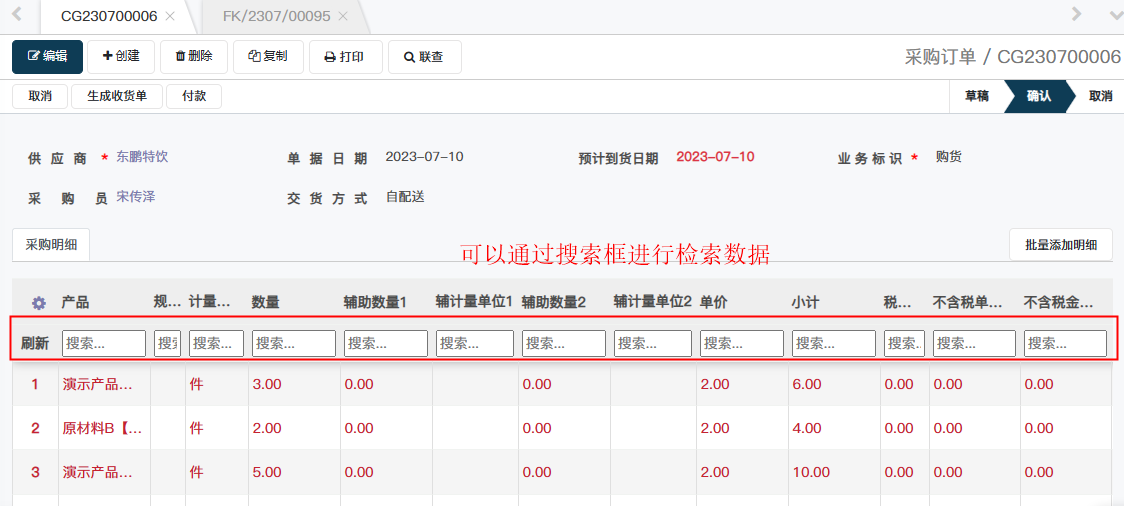
Task: Close the FK/2307/00095 tab
Action: pyautogui.click(x=342, y=16)
